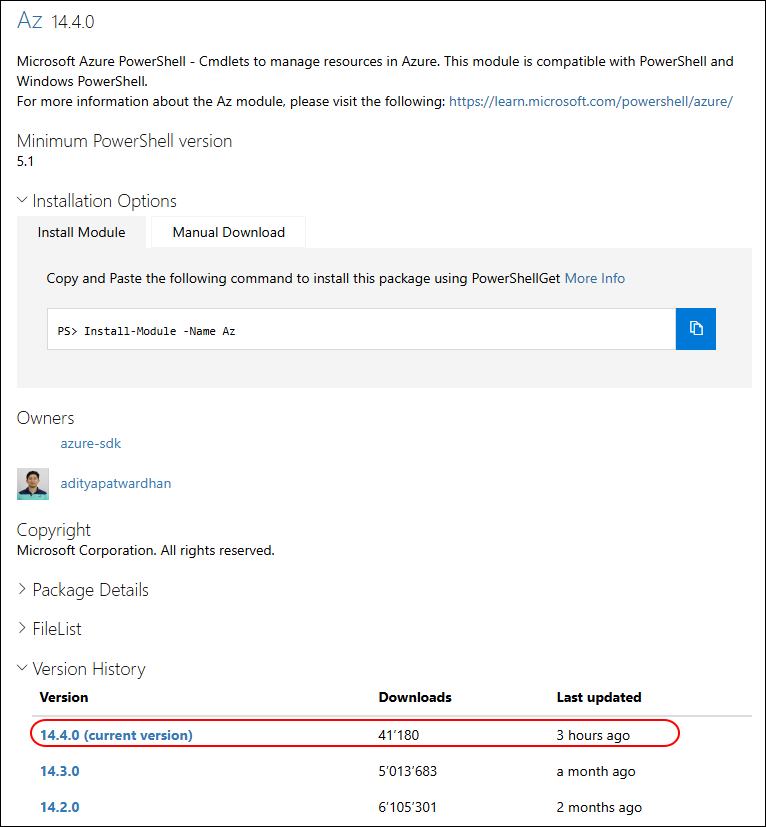Select the 5'013'683 downloads value
The height and width of the screenshot is (827, 766).
tap(407, 771)
